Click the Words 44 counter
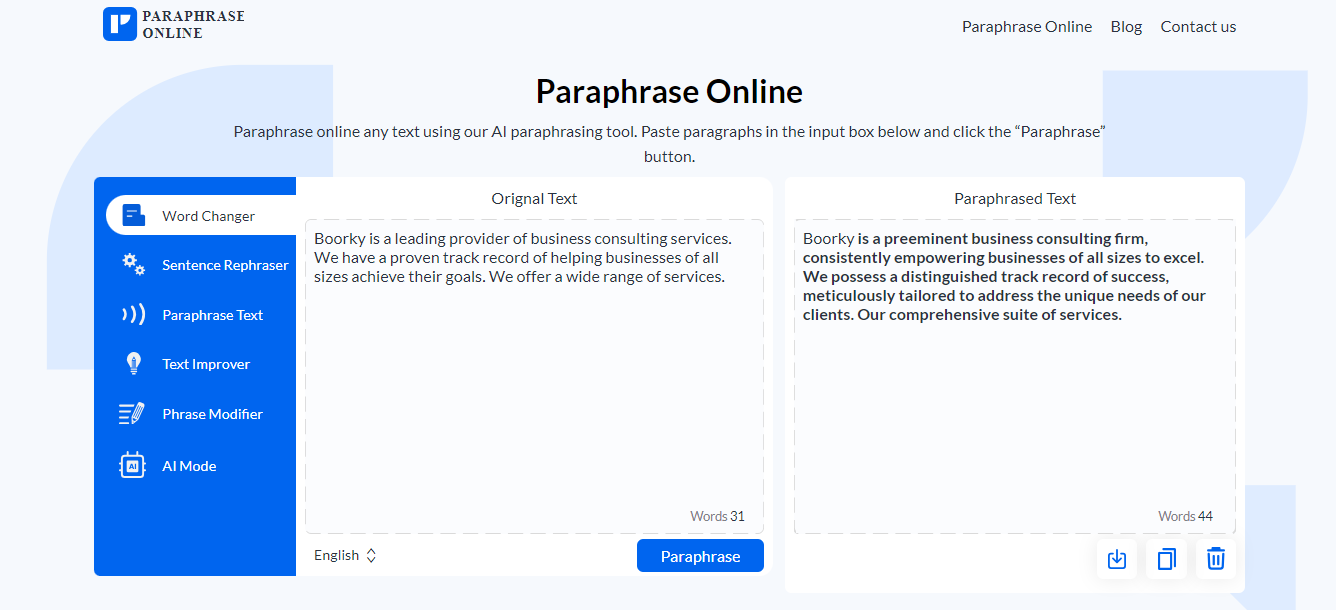 click(x=1185, y=516)
